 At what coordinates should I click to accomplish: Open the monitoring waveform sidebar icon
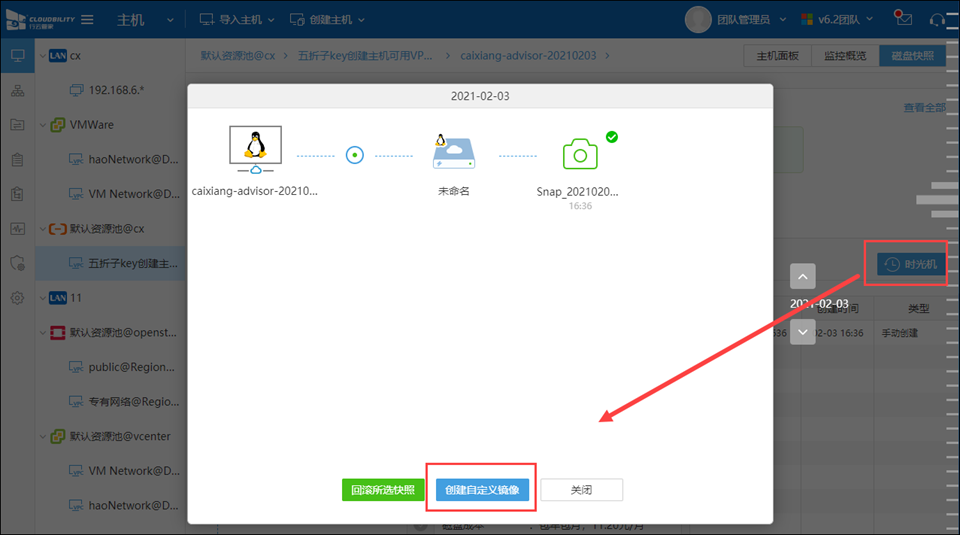point(18,229)
